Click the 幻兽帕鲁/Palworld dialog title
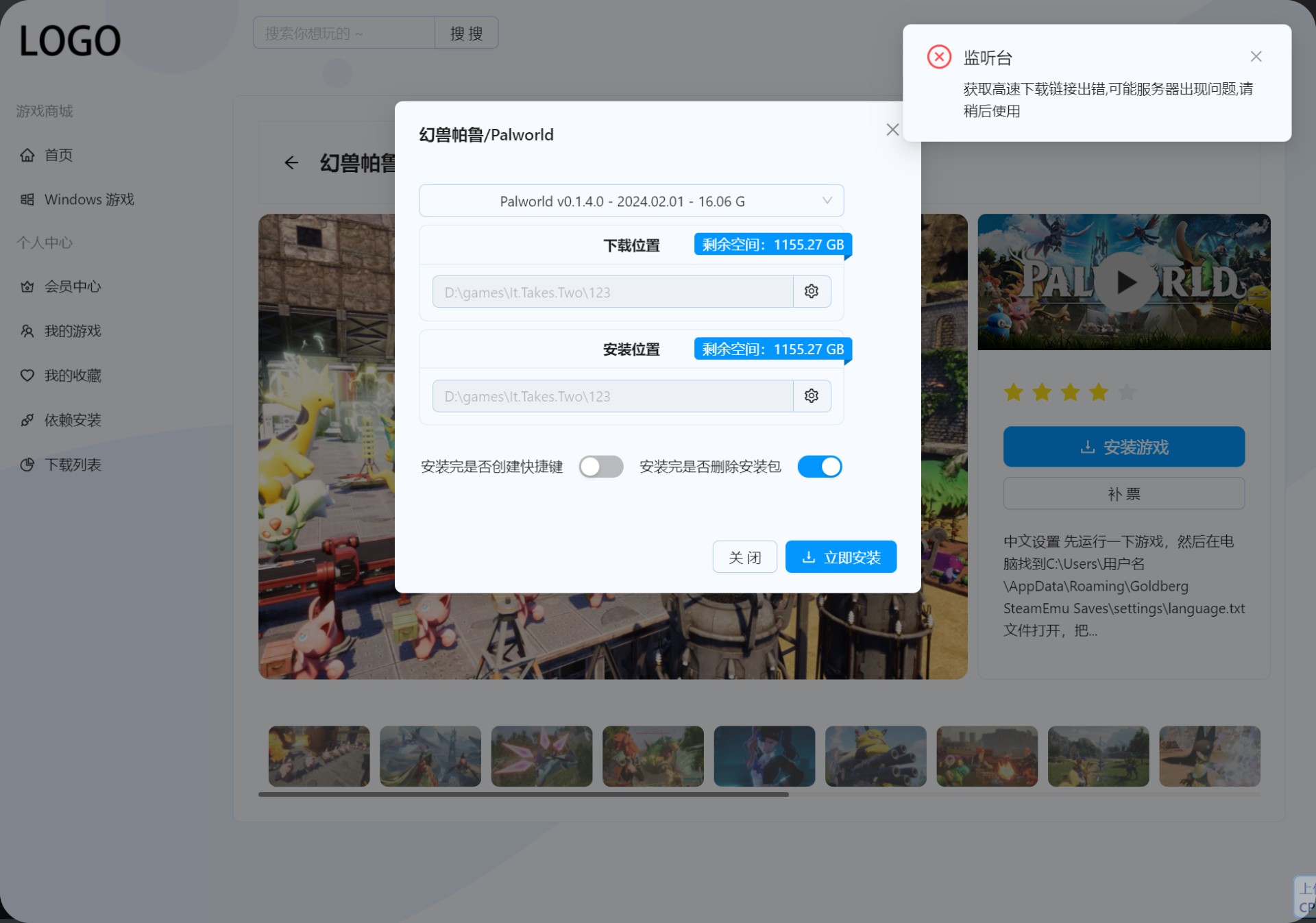 click(x=486, y=135)
